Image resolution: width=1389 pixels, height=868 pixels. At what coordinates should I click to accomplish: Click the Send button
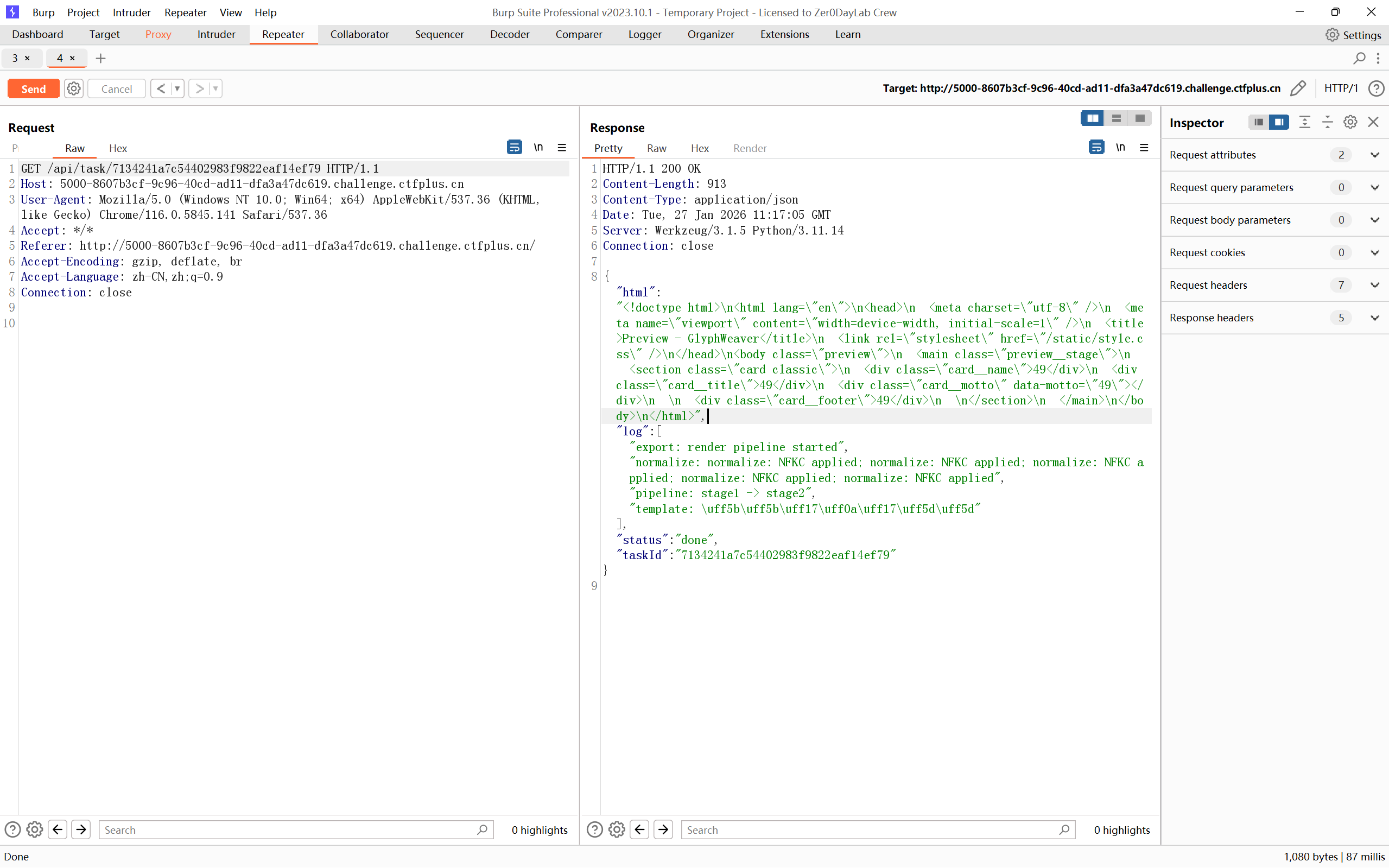click(33, 88)
